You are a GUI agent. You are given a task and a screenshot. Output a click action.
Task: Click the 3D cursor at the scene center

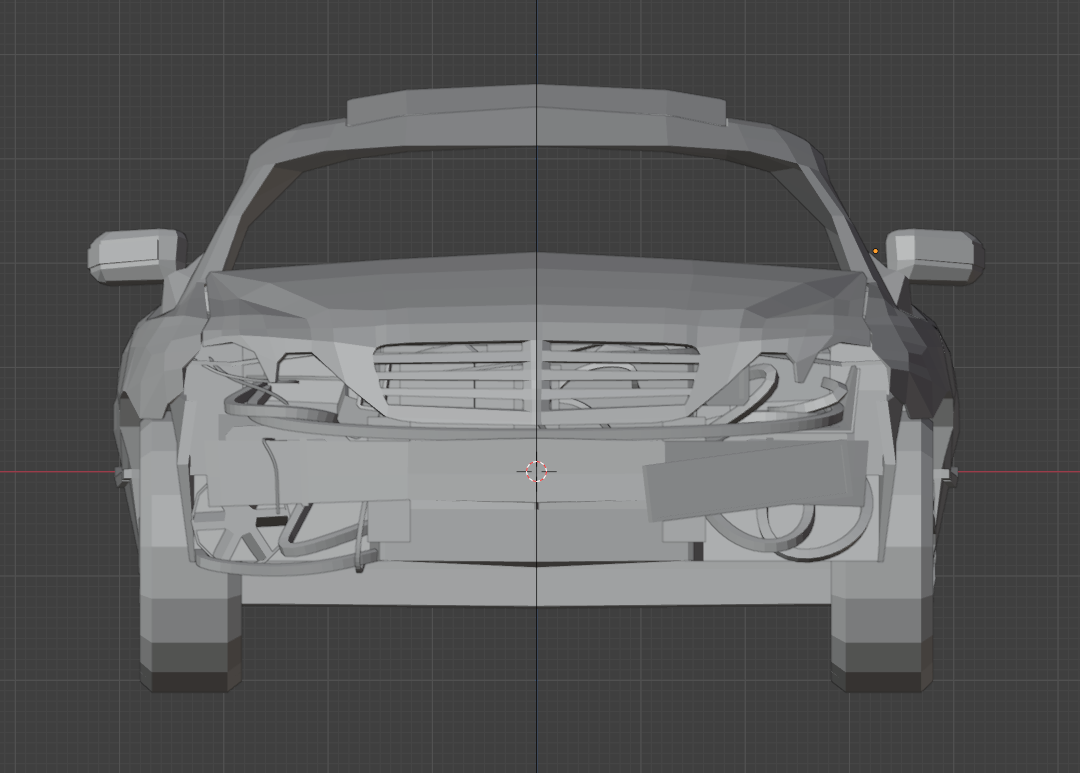pyautogui.click(x=536, y=471)
